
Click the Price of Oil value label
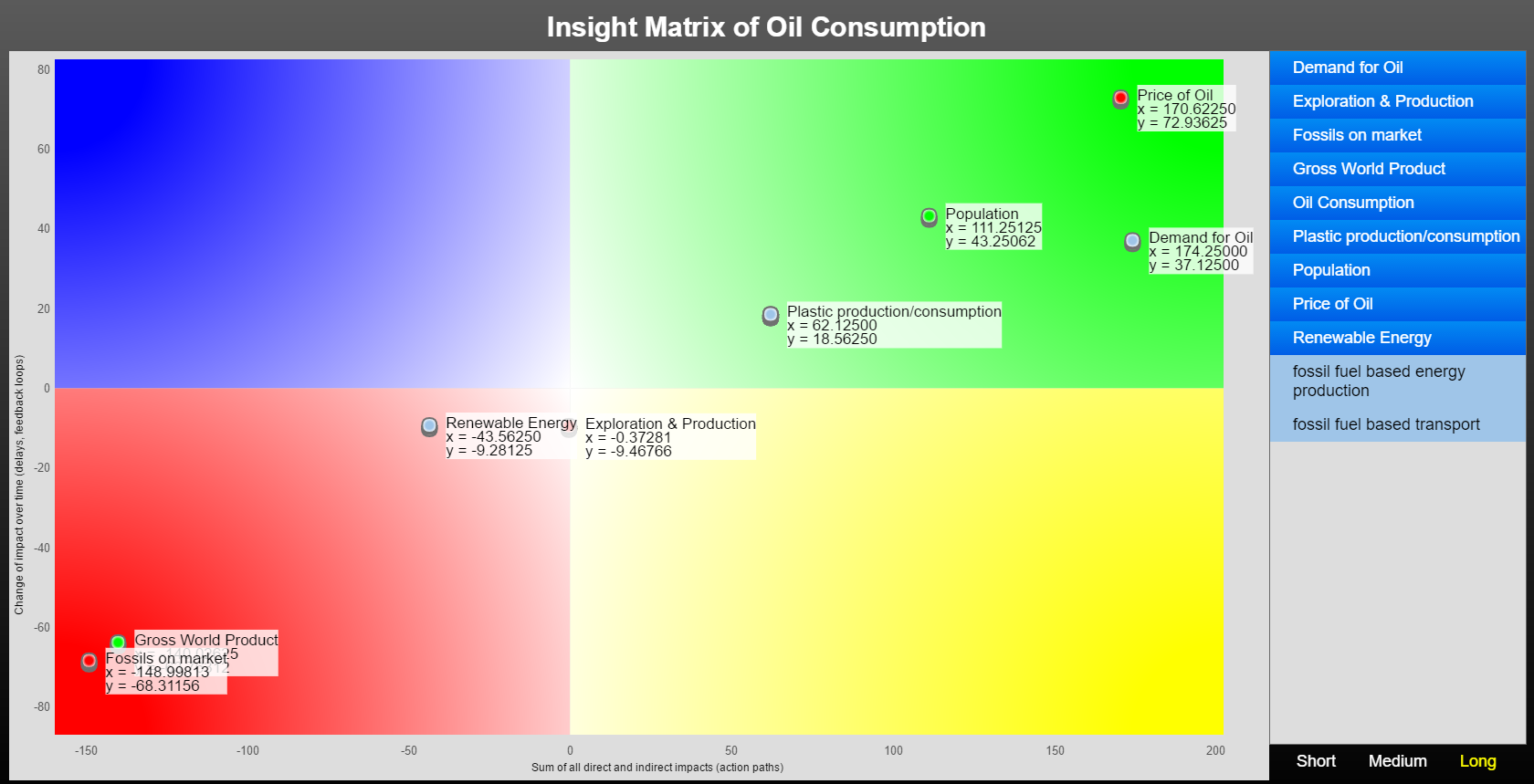pos(1186,109)
